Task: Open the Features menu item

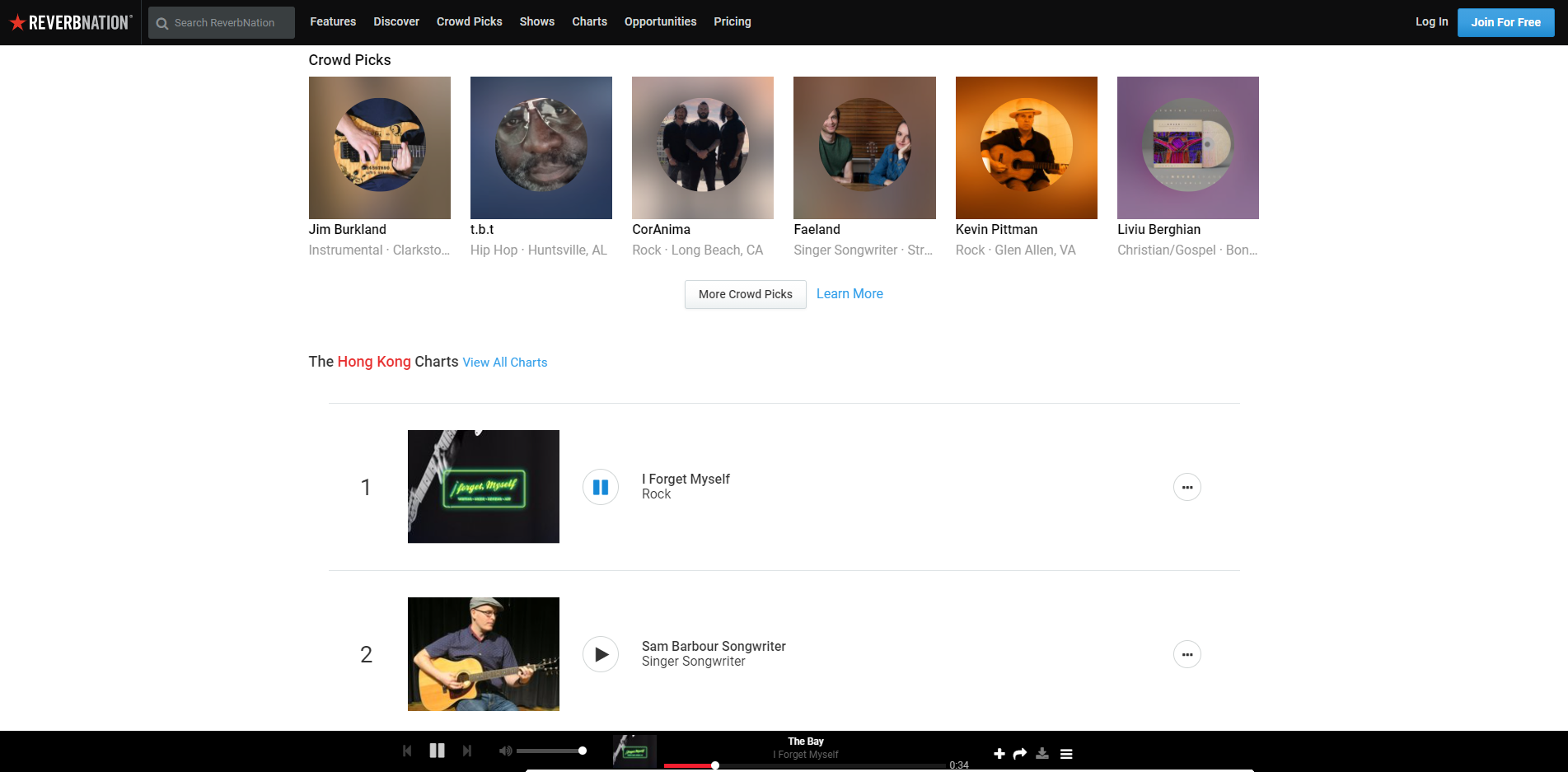Action: 333,21
